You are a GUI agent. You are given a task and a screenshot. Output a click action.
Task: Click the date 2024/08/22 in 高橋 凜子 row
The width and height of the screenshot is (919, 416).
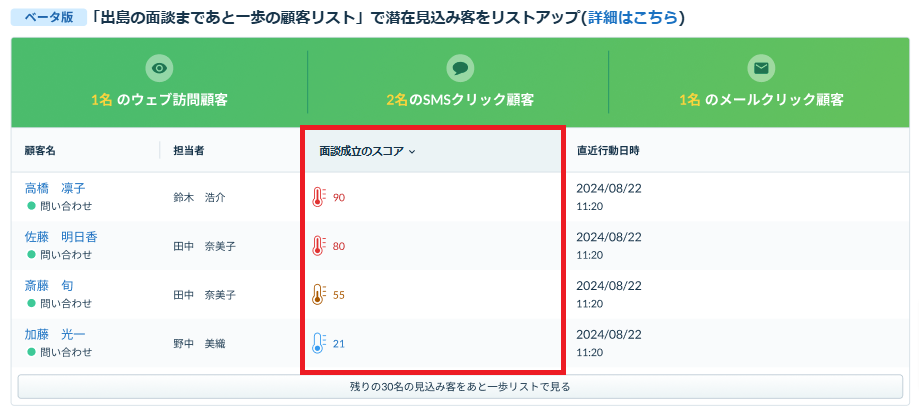(609, 189)
